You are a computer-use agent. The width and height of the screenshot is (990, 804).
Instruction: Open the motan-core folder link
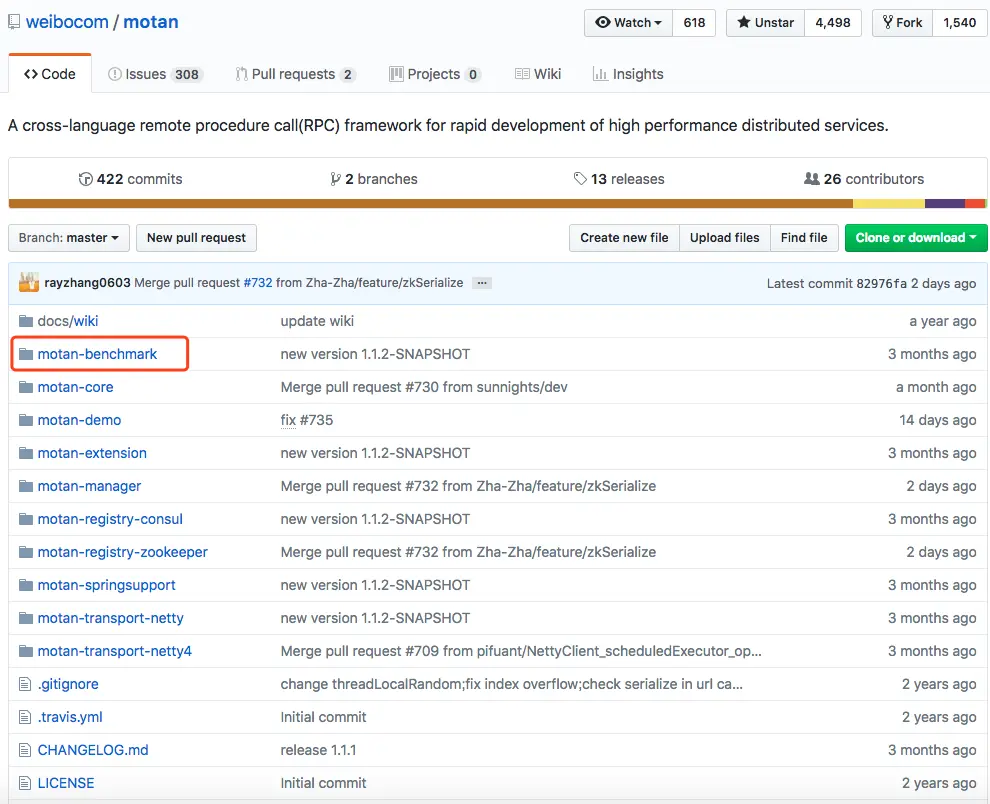(75, 387)
